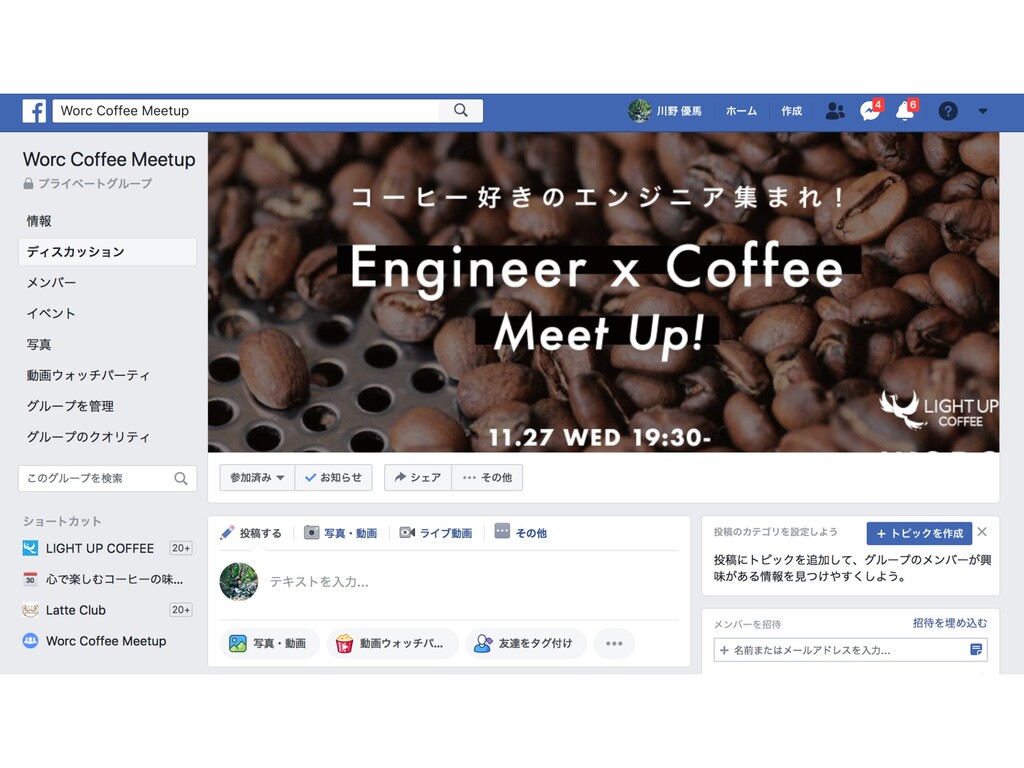Click the member invite name input field
Viewport: 1024px width, 768px height.
(850, 650)
